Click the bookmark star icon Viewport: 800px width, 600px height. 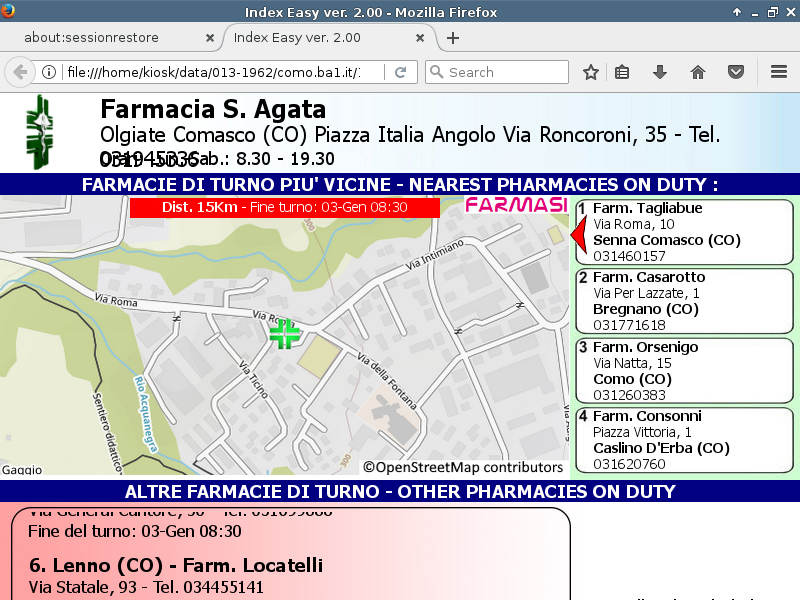(x=591, y=72)
